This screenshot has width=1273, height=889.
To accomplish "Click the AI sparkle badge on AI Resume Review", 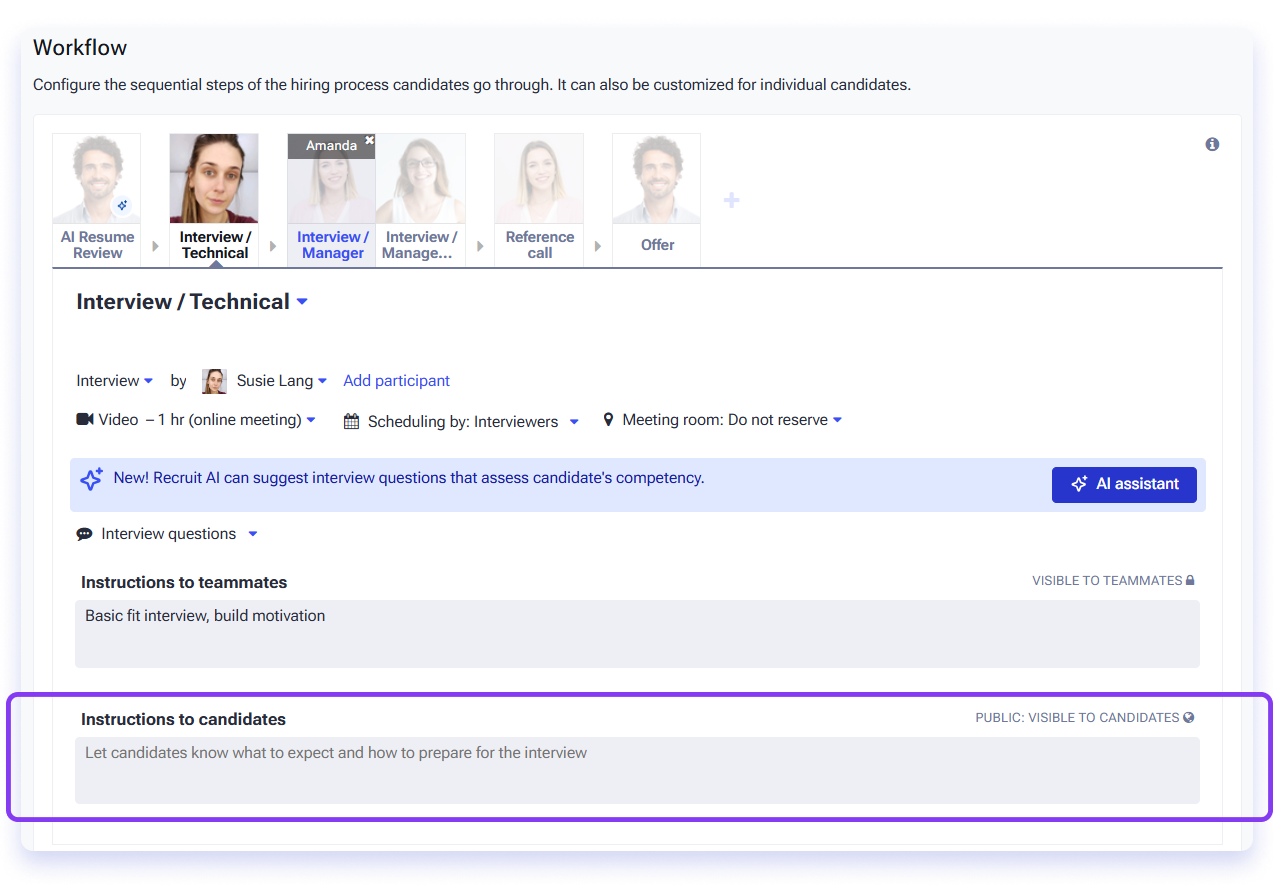I will pyautogui.click(x=123, y=205).
